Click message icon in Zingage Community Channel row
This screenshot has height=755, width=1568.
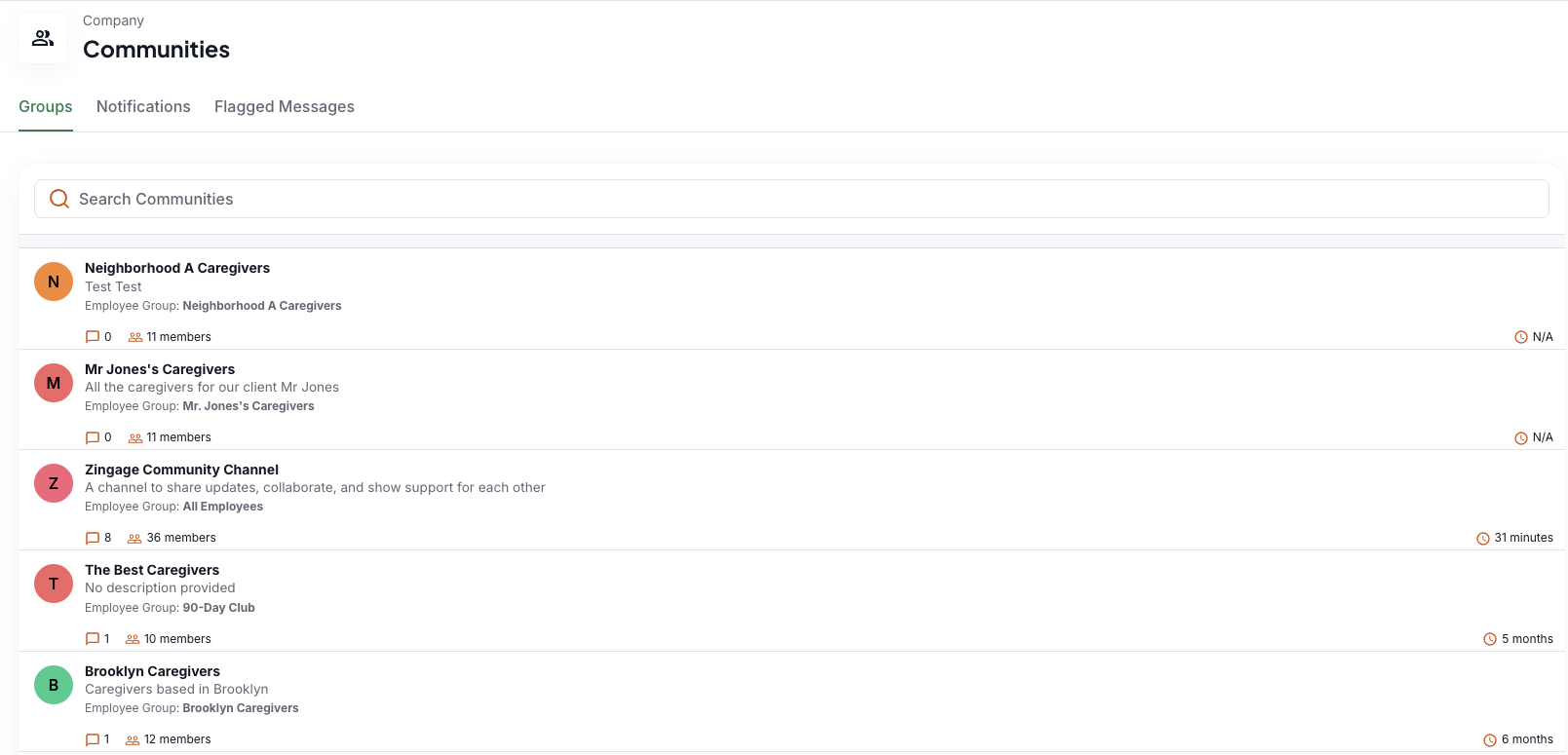93,538
